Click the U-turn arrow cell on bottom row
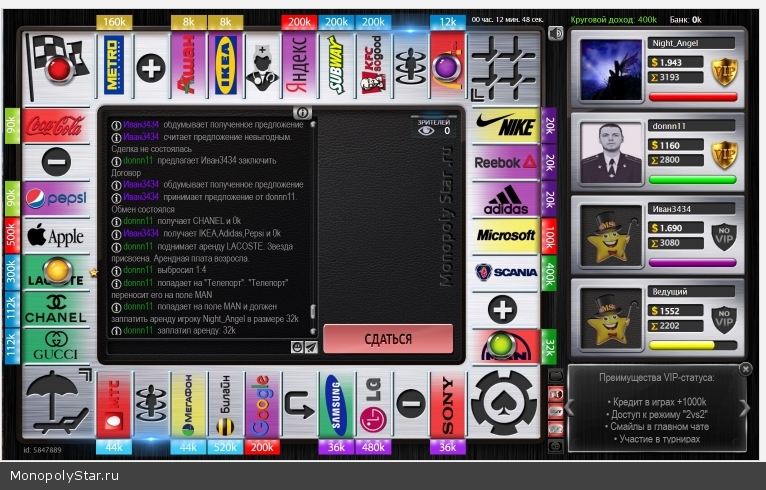The image size is (766, 490). (x=299, y=405)
